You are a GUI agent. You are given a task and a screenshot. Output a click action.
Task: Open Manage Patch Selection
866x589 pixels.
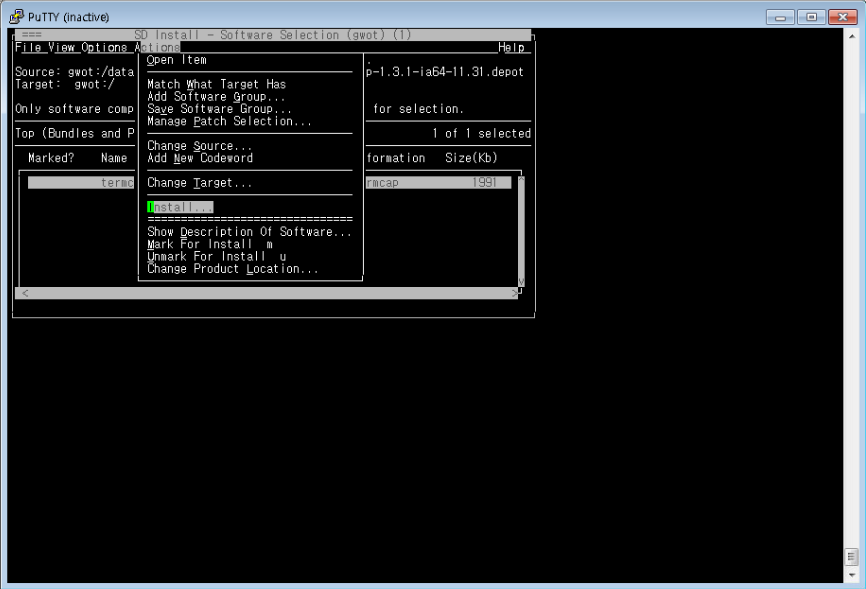point(229,121)
